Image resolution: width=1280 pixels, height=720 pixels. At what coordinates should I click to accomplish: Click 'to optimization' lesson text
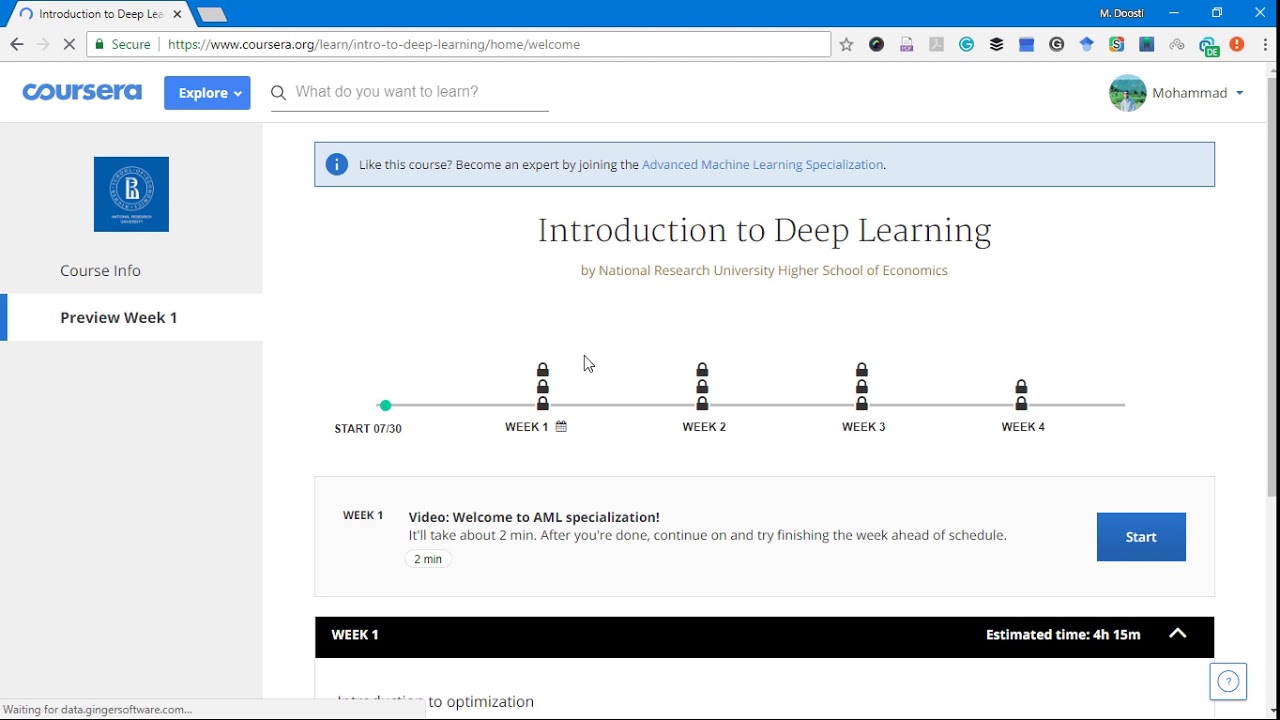pyautogui.click(x=481, y=702)
